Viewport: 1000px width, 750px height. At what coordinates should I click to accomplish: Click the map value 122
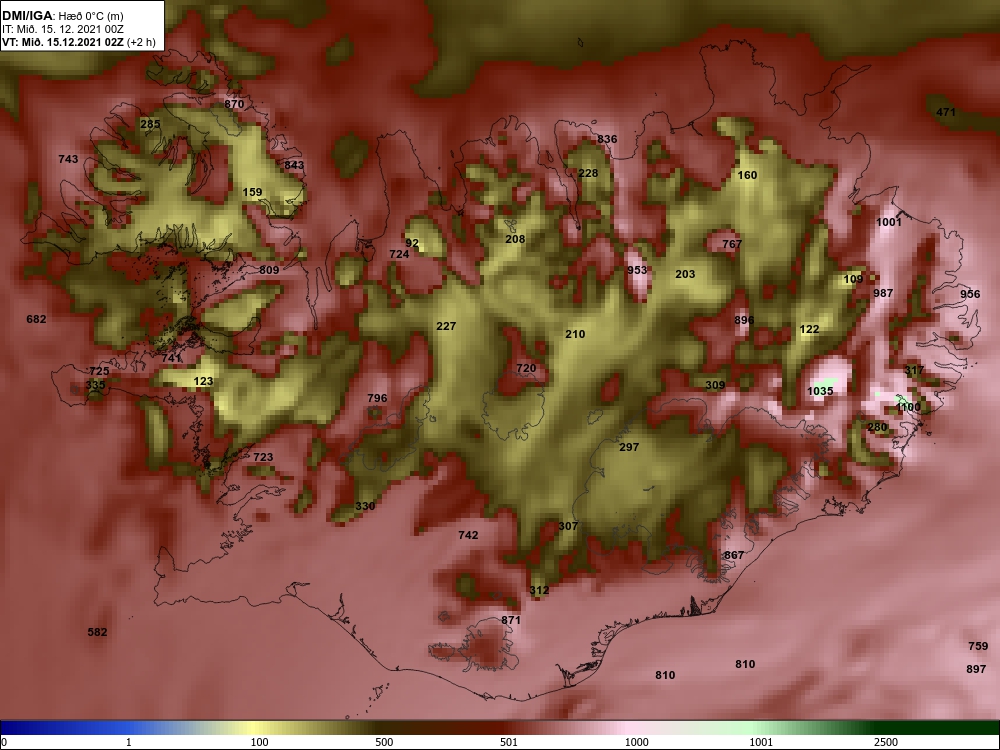(x=809, y=329)
